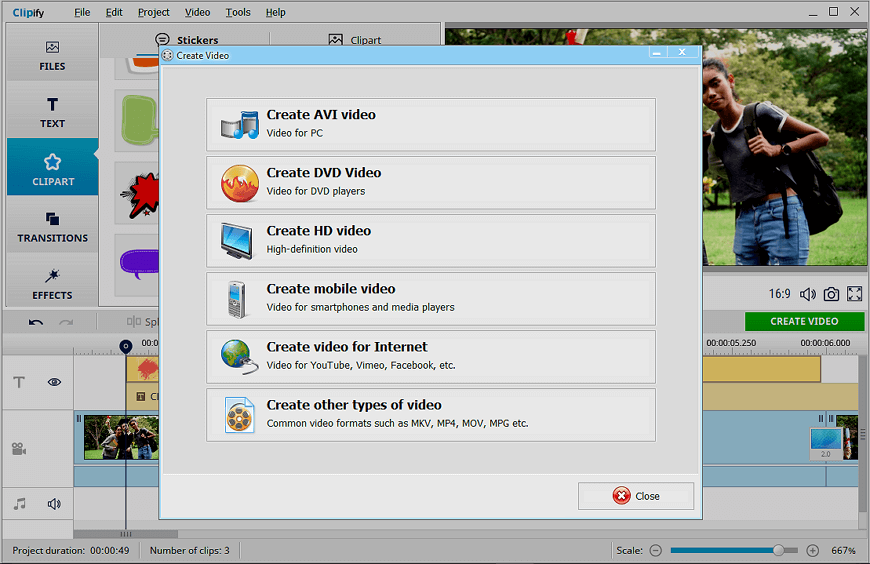
Task: Click the 00:00:05.250 ruler timestamp
Action: (731, 343)
